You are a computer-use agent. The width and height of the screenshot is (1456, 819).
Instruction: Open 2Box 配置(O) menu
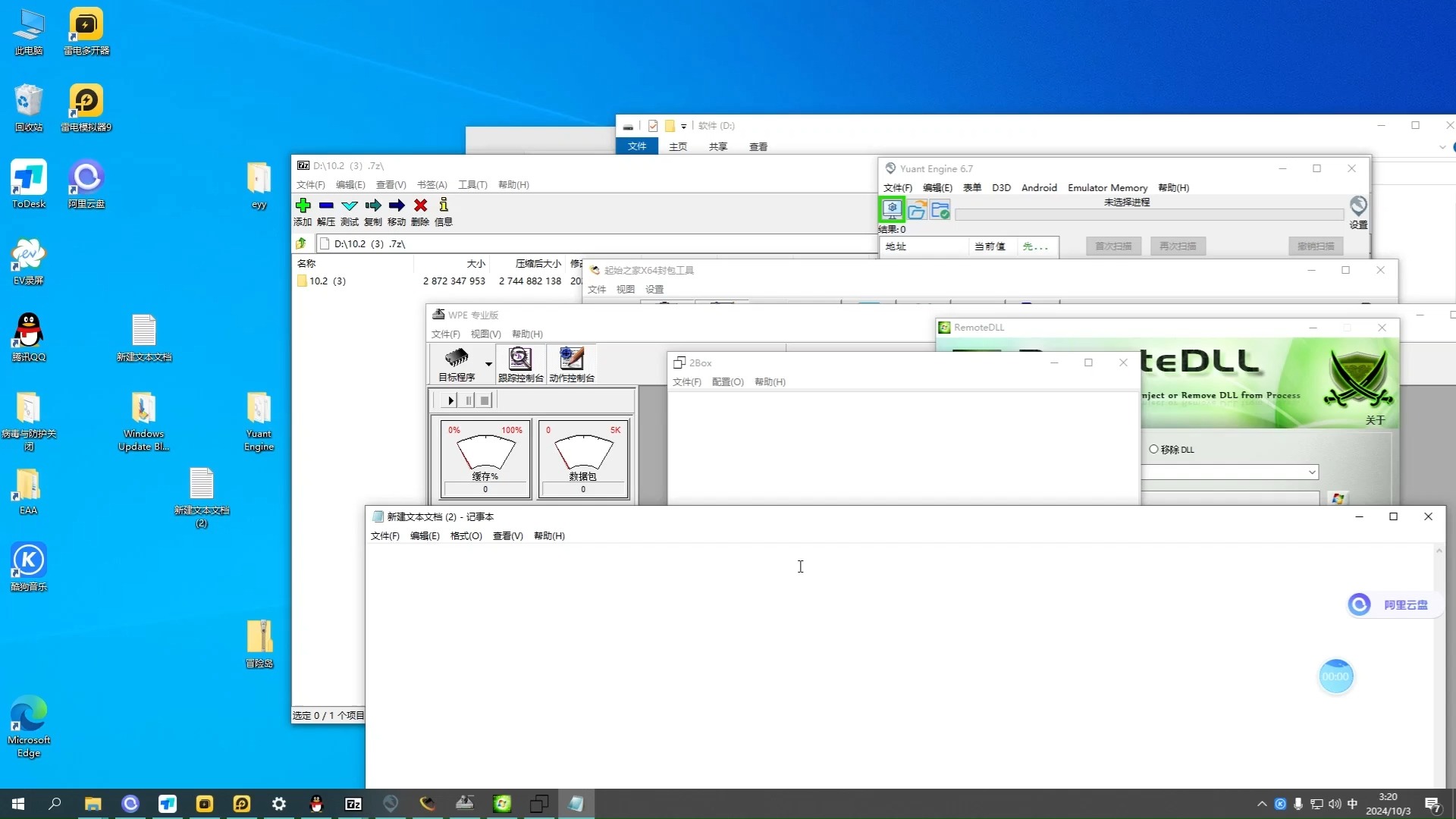coord(727,381)
